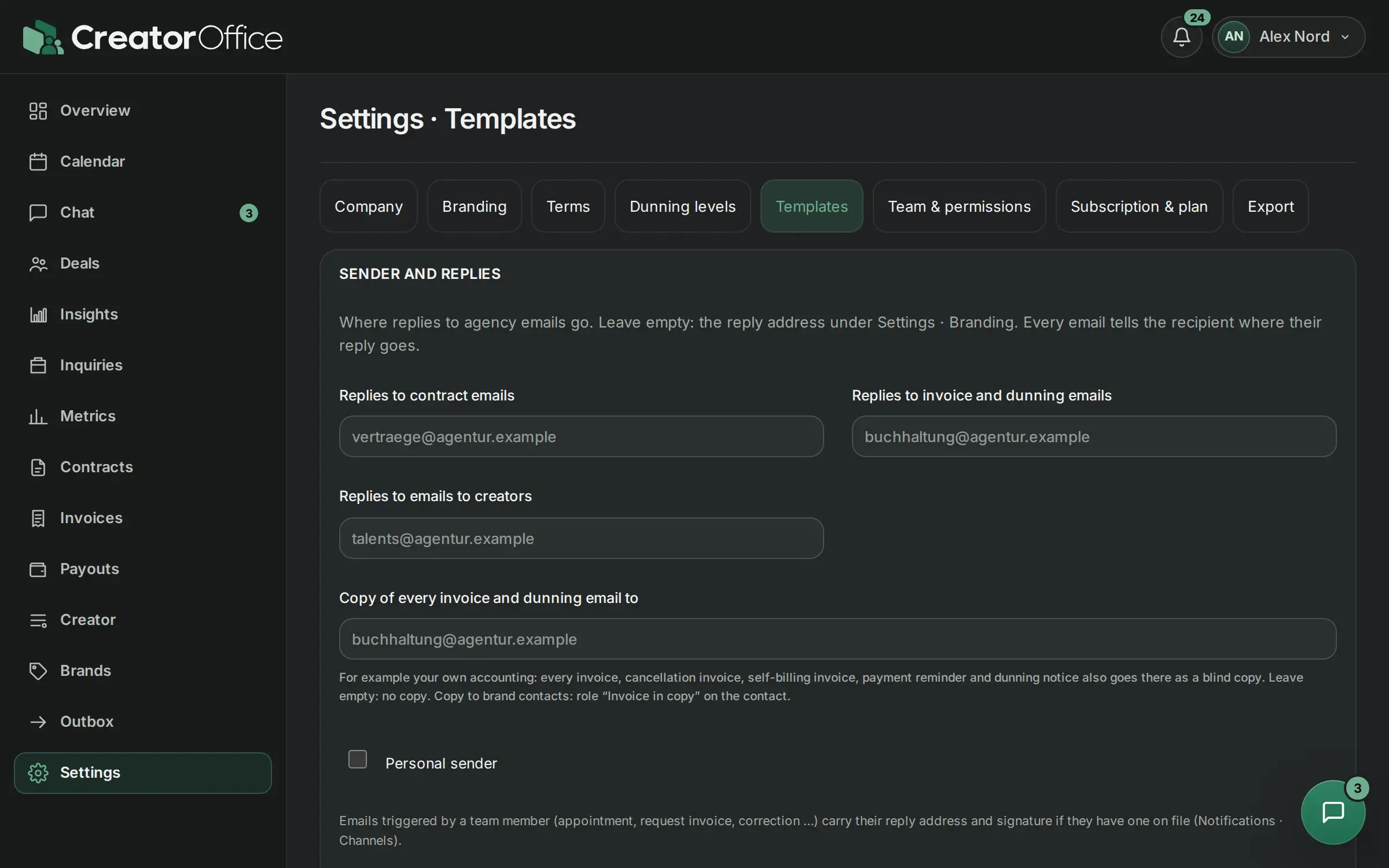
Task: Click the CreatorOffice logo
Action: click(x=153, y=38)
